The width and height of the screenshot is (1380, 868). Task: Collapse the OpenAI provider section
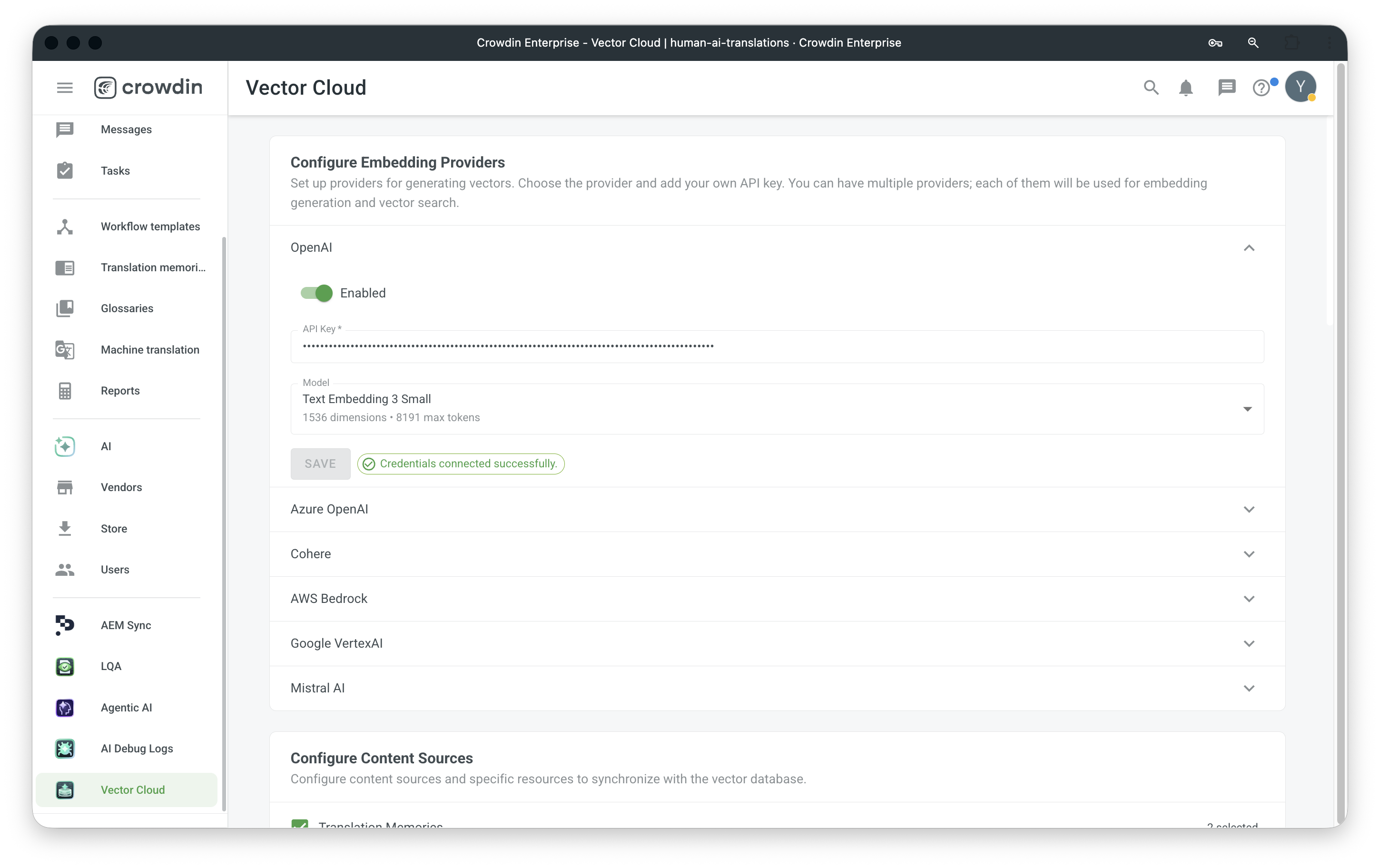(1249, 248)
